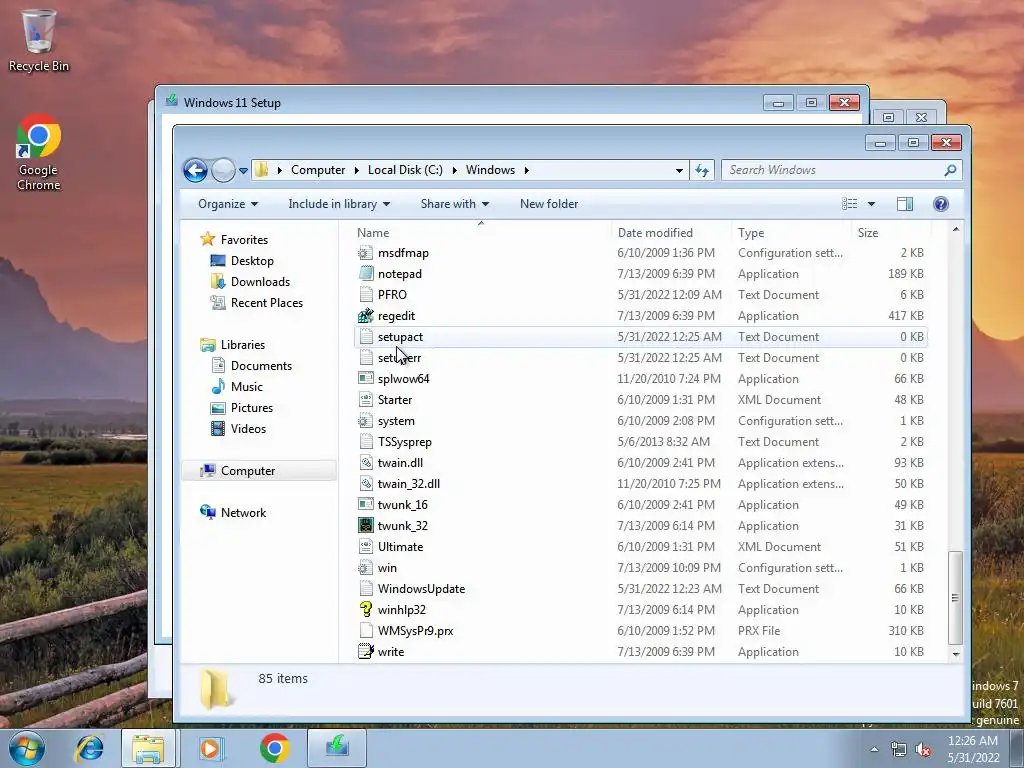Open the address bar history dropdown
This screenshot has height=768, width=1024.
coord(679,170)
